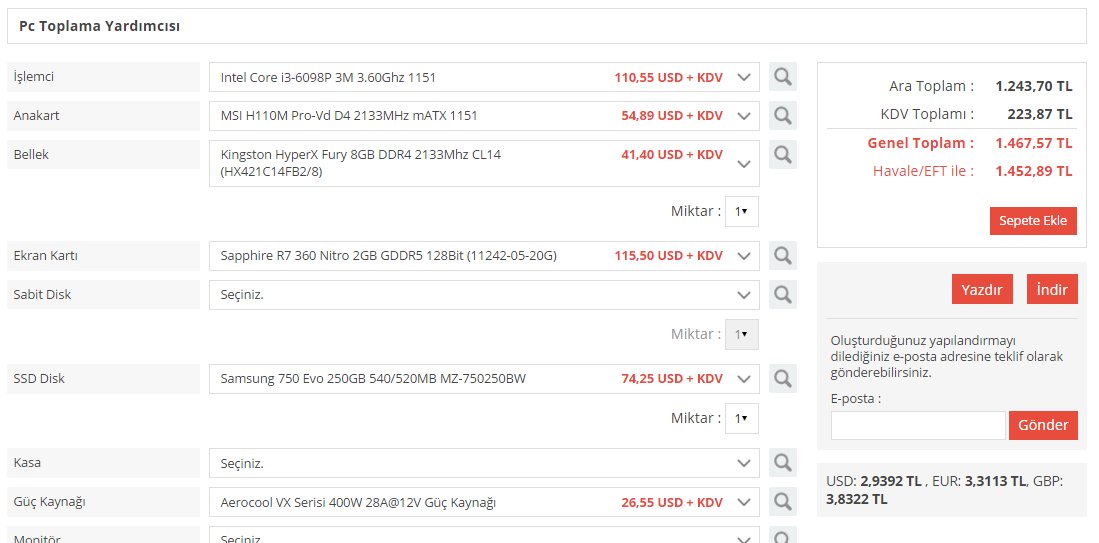The width and height of the screenshot is (1099, 543).
Task: Click the Pc Toplama Yardımcısı heading
Action: [x=100, y=27]
